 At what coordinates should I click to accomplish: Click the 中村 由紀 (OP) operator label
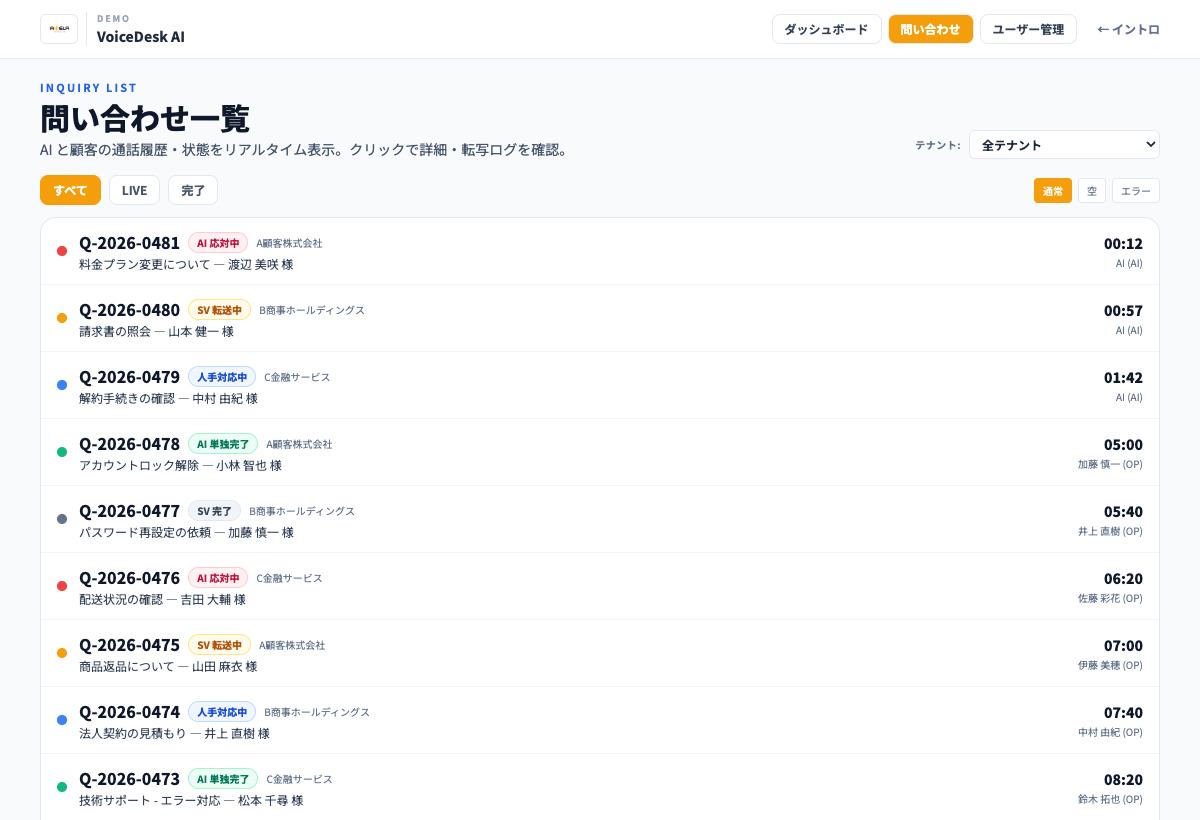[1110, 732]
